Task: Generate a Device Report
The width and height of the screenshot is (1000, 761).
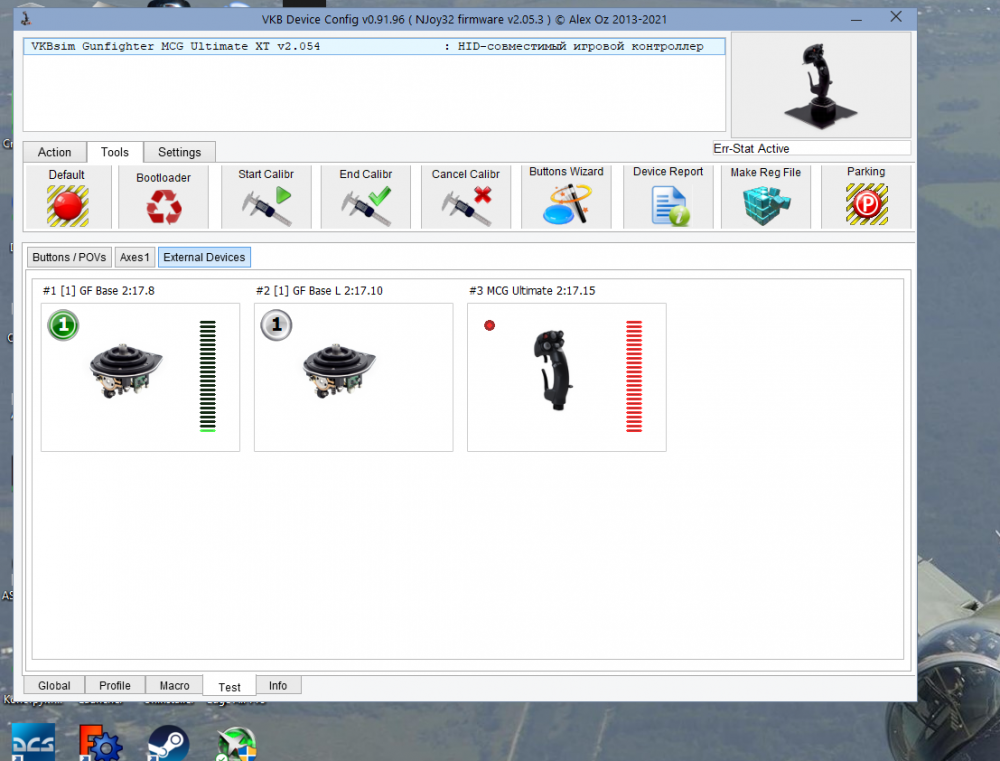Action: (x=670, y=205)
